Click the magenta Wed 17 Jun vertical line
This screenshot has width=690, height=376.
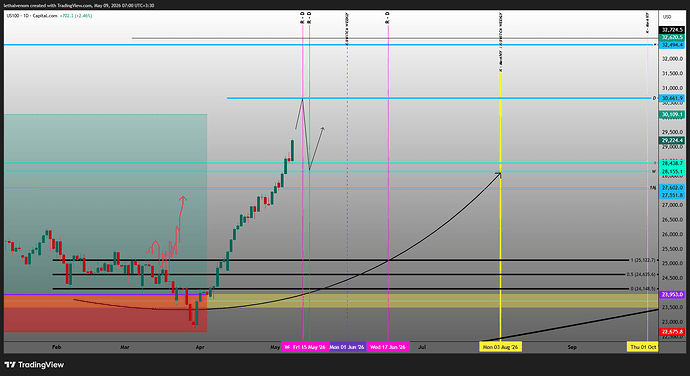[x=388, y=183]
